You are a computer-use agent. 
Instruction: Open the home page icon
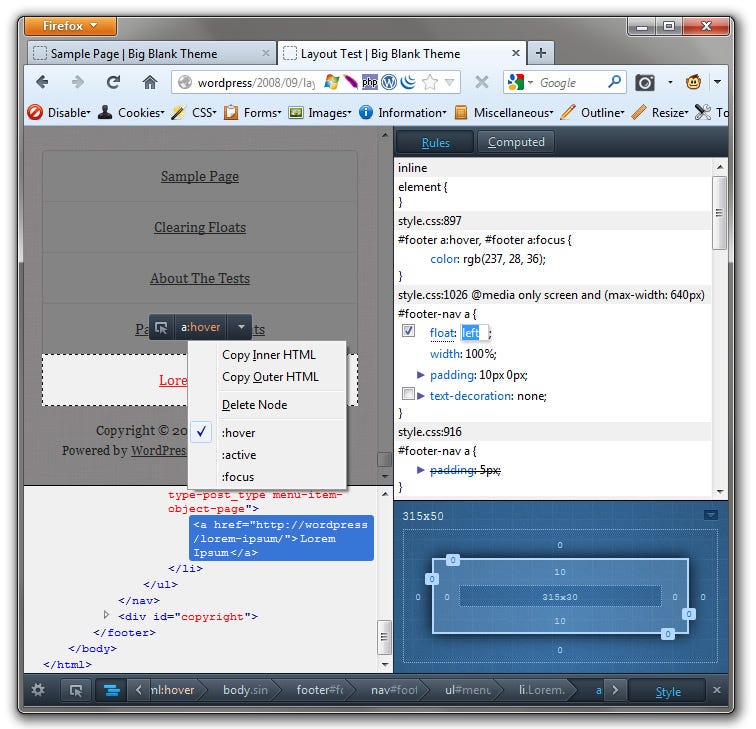pyautogui.click(x=150, y=82)
